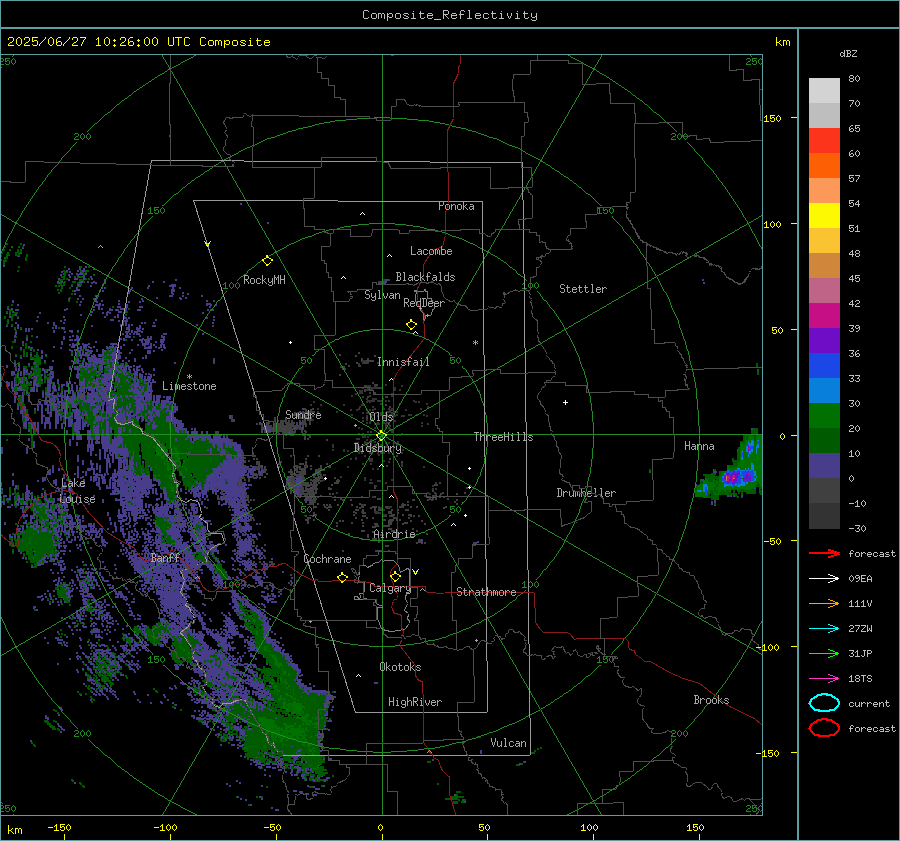This screenshot has height=841, width=900.
Task: Click the Olds label
Action: 381,417
